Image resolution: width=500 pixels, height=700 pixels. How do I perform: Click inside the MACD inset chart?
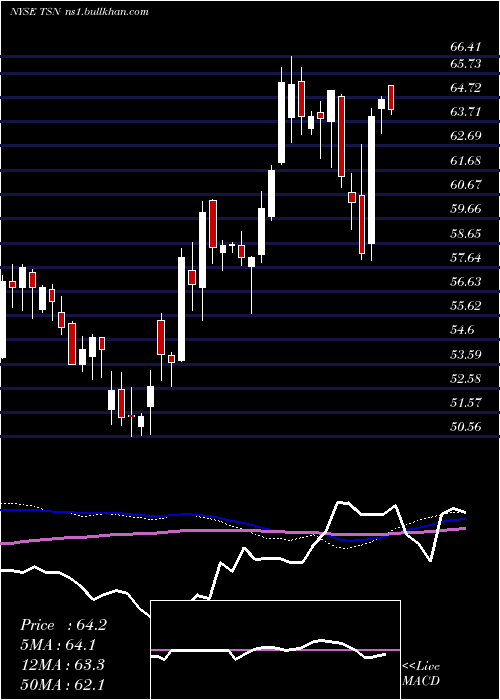[x=275, y=650]
